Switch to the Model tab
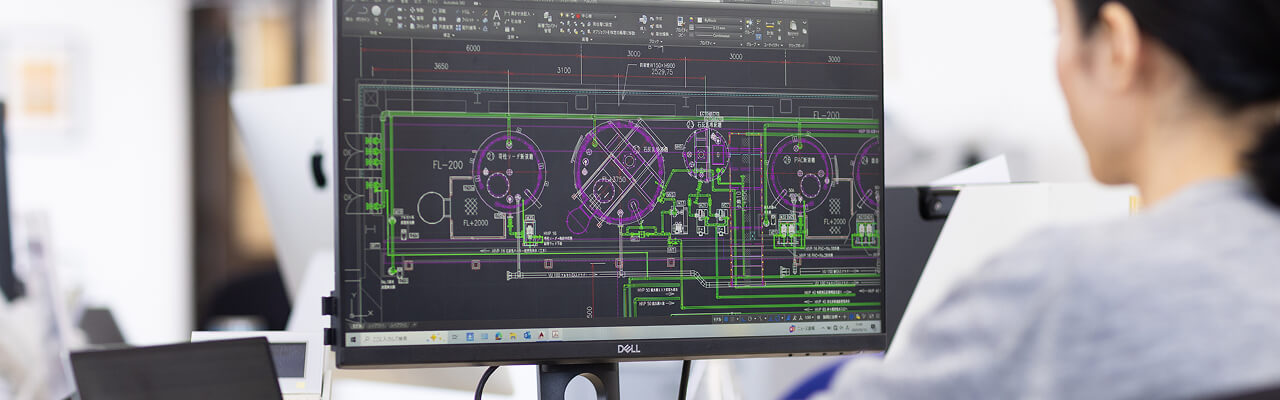 point(357,326)
